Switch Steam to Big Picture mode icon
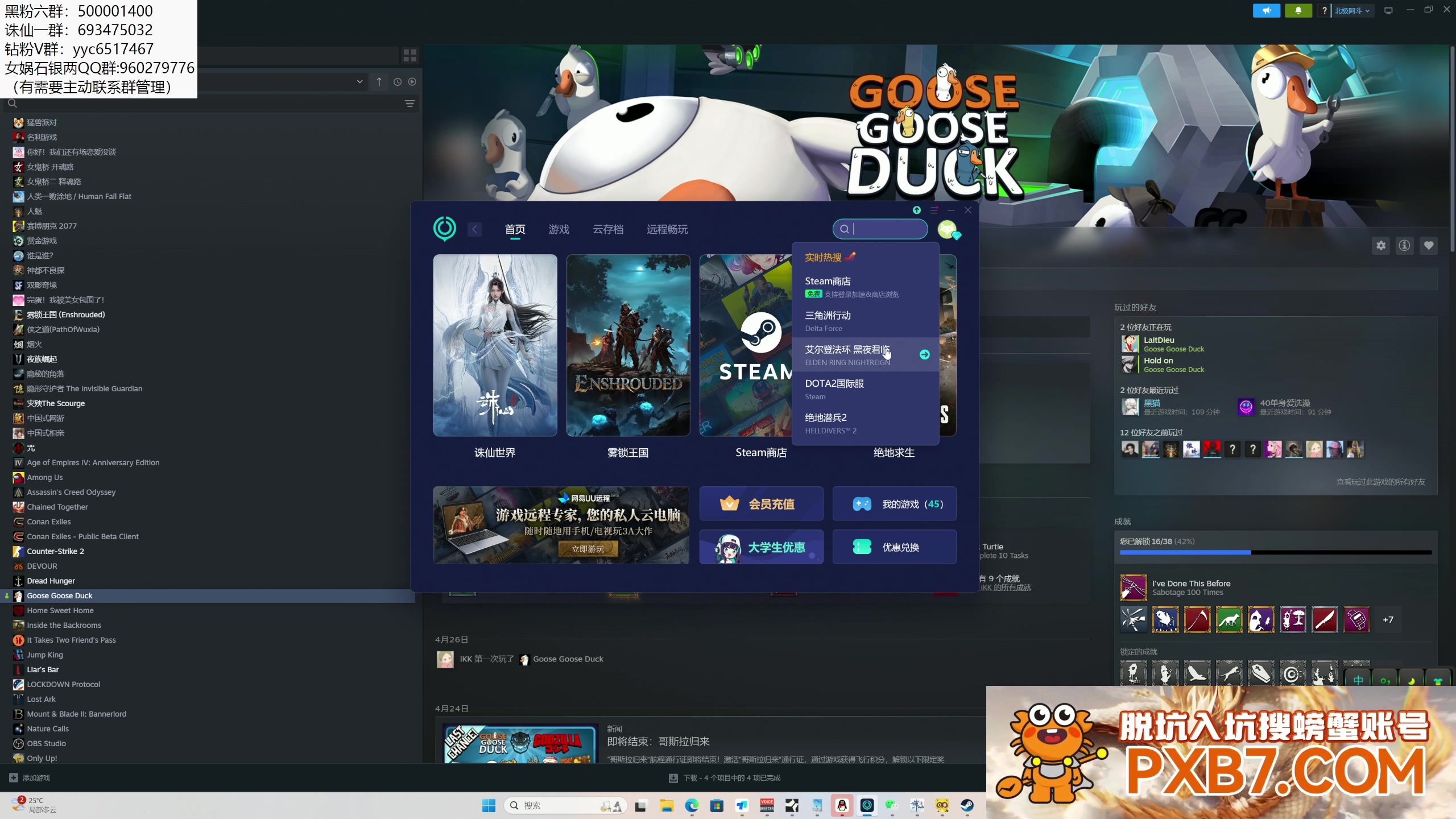Image resolution: width=1456 pixels, height=819 pixels. [x=1388, y=10]
